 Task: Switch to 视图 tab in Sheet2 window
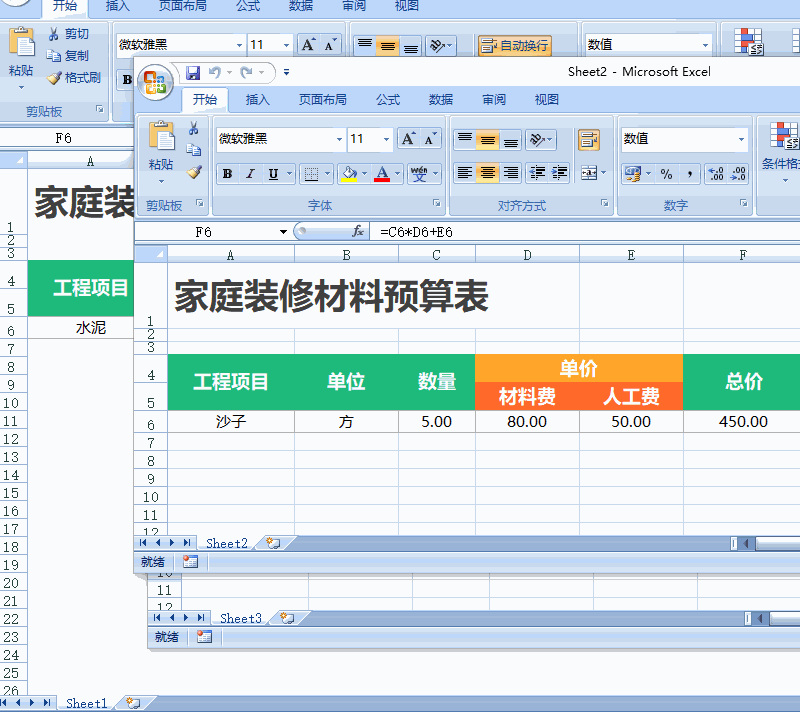coord(546,99)
